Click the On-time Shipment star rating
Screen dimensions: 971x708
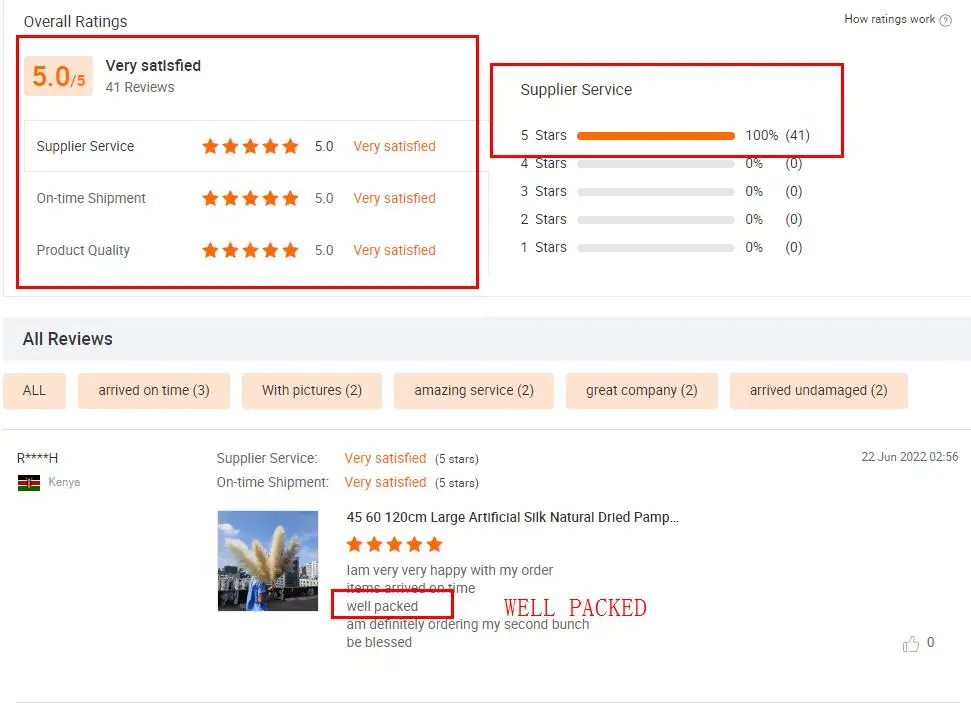250,198
